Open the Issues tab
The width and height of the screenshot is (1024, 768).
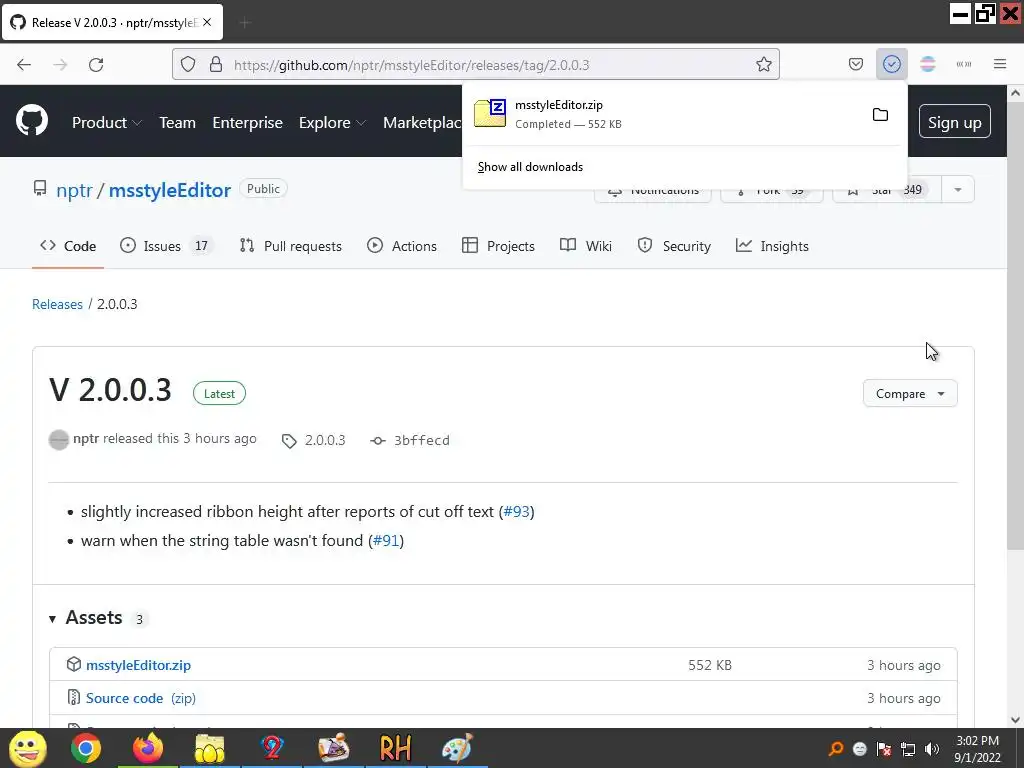pyautogui.click(x=166, y=246)
